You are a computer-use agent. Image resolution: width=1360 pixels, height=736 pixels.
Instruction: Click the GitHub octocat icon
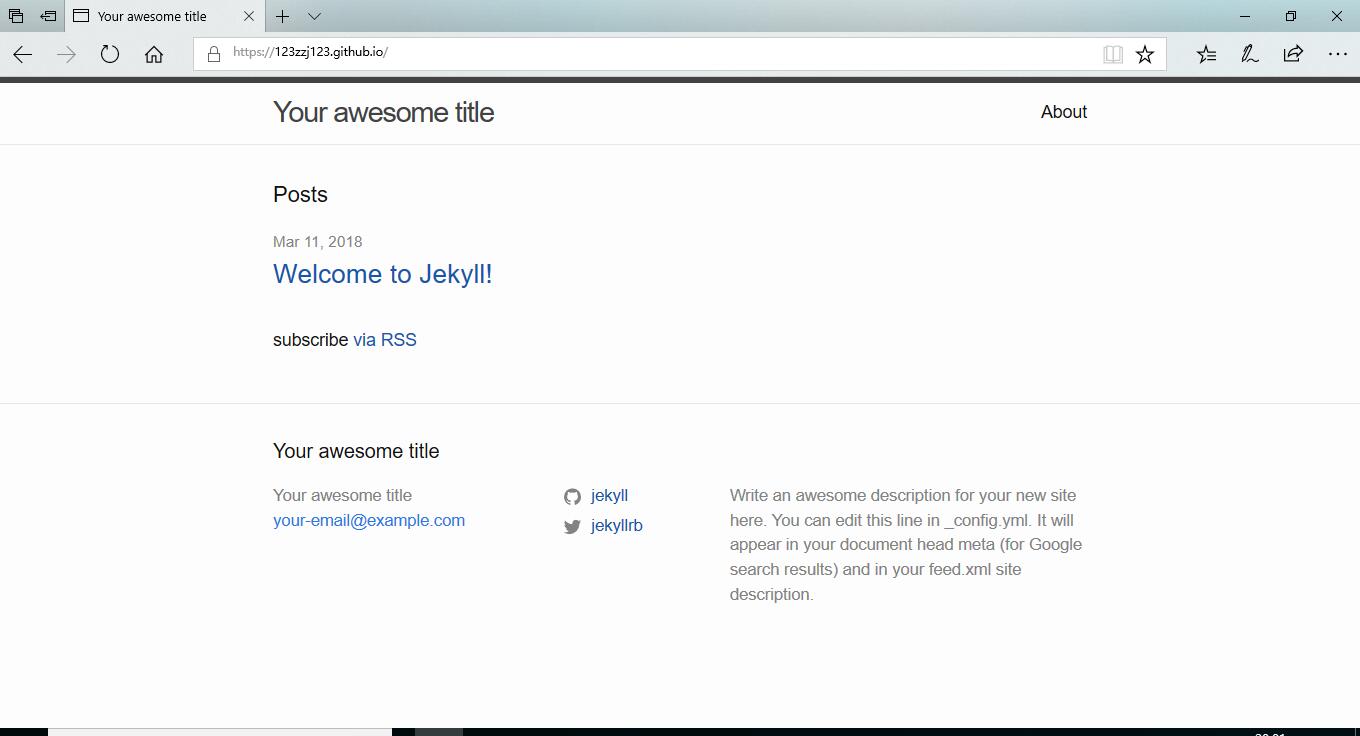click(572, 497)
